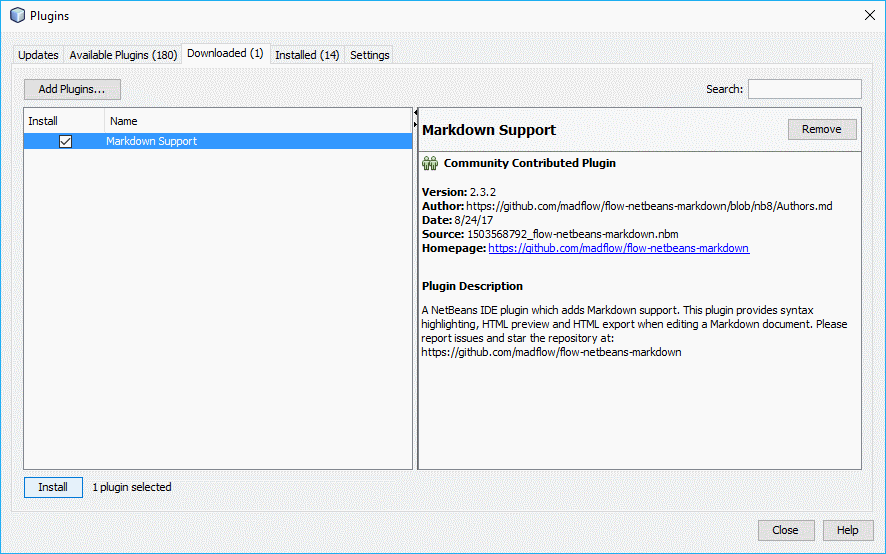Image resolution: width=886 pixels, height=554 pixels.
Task: Collapse the plugin list using the left splitter arrow
Action: [415, 113]
